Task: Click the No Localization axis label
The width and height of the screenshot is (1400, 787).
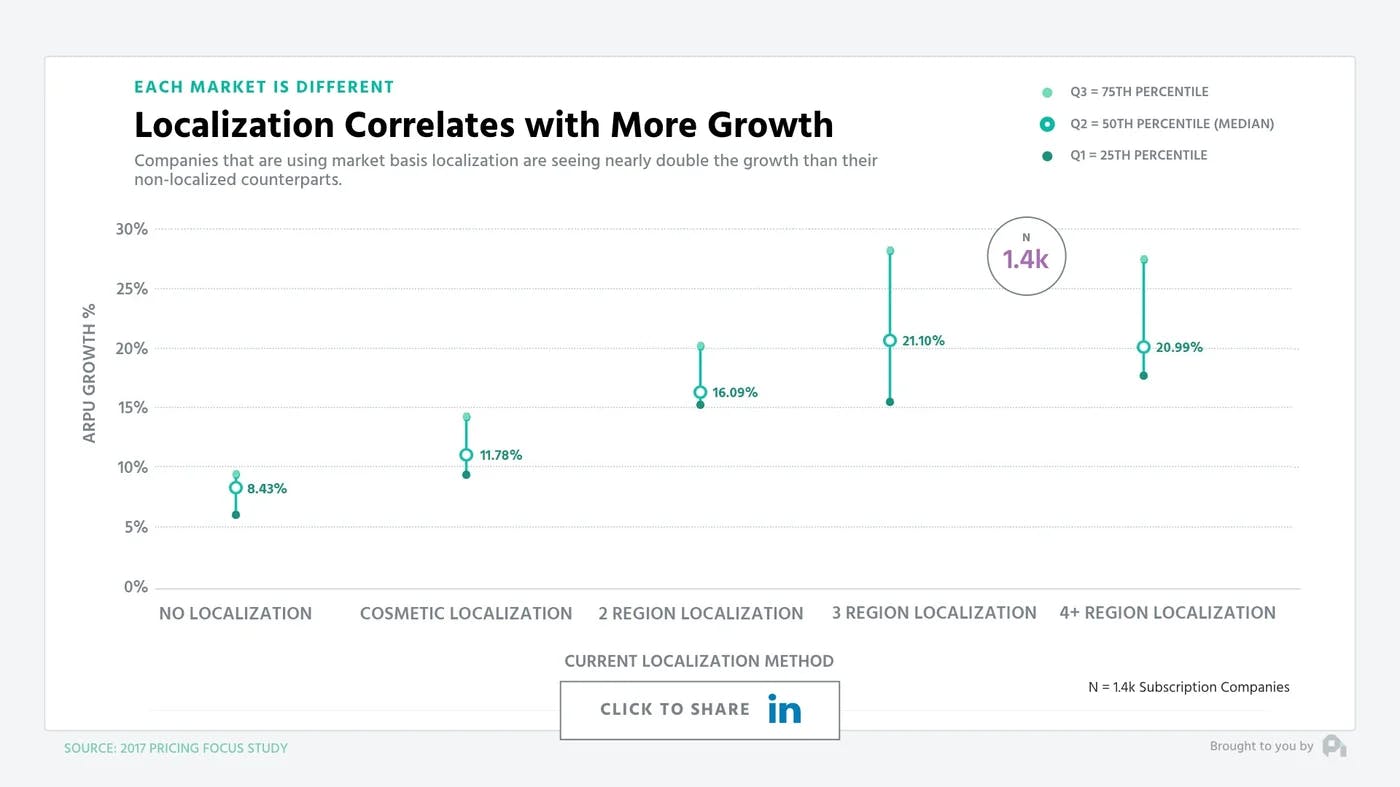Action: point(235,613)
